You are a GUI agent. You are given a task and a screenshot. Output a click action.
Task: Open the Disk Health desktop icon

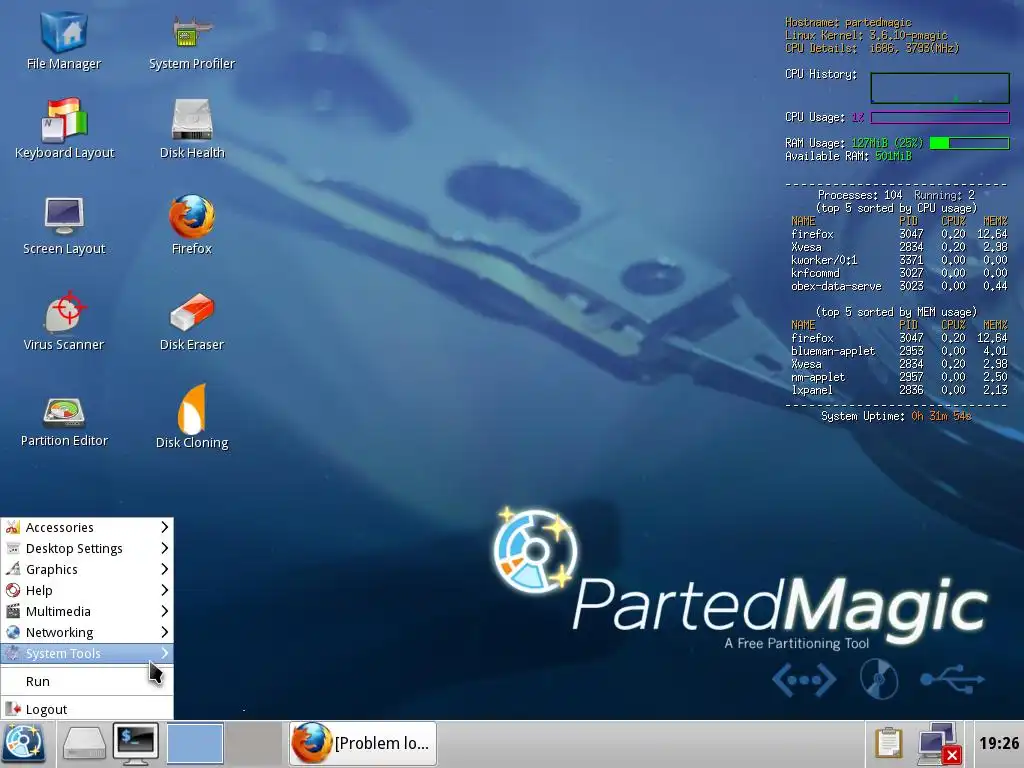click(x=191, y=129)
